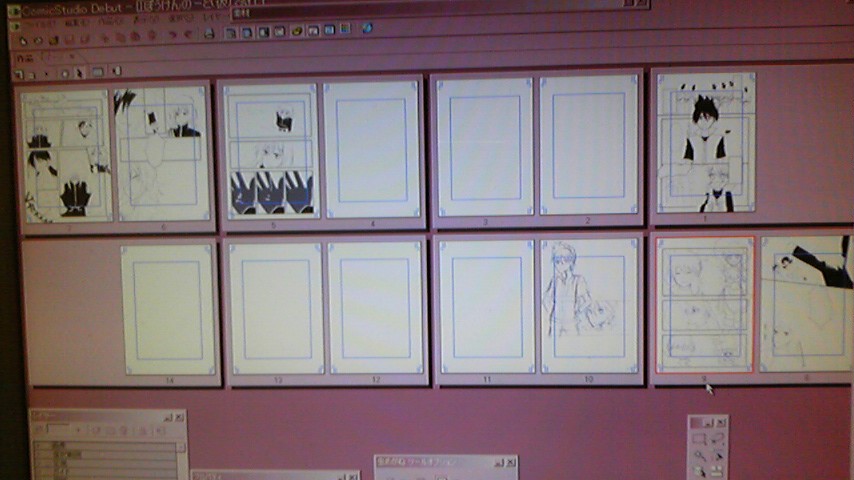This screenshot has height=480, width=854.
Task: Select the blank page 11 thumbnail
Action: pyautogui.click(x=487, y=307)
